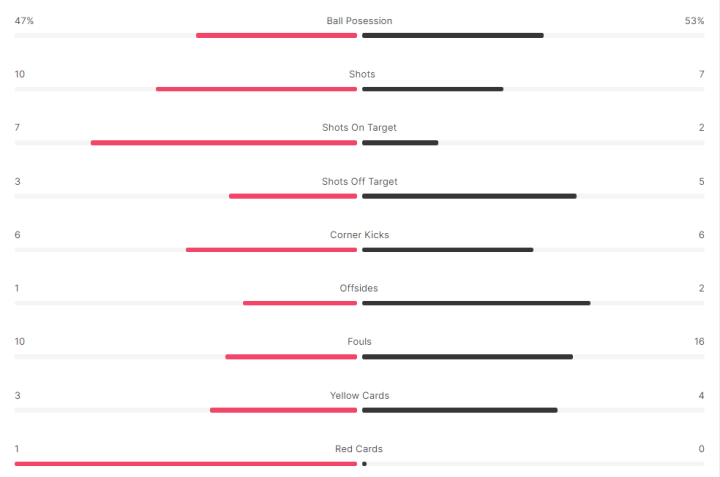The image size is (720, 477).
Task: Click the dark Offsides bar
Action: [x=476, y=303]
